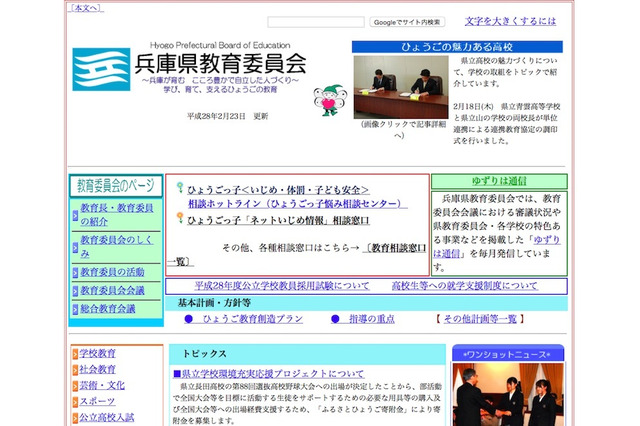Open 高校生等への就学支援制度について link
640x426 pixels.
[x=465, y=286]
